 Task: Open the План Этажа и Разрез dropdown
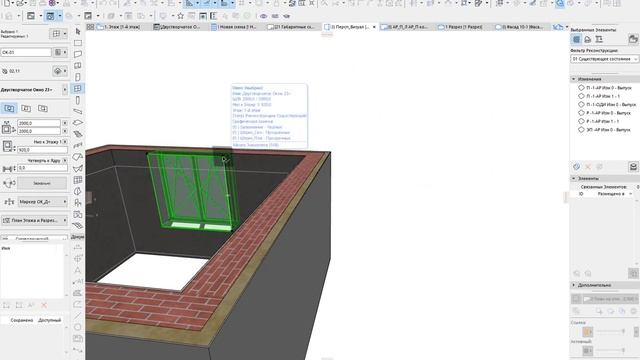[34, 220]
